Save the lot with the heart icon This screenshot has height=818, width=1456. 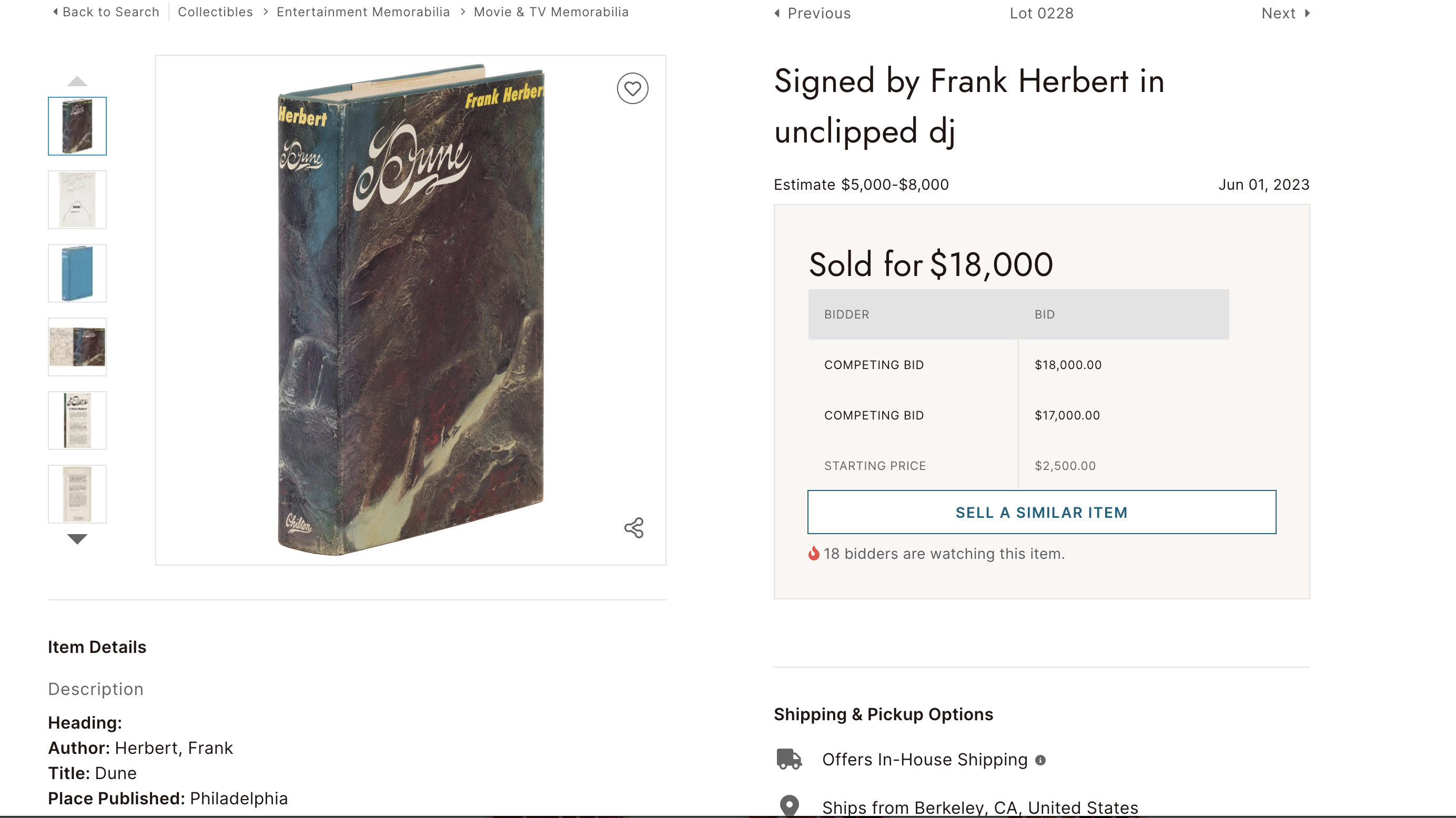click(x=632, y=89)
